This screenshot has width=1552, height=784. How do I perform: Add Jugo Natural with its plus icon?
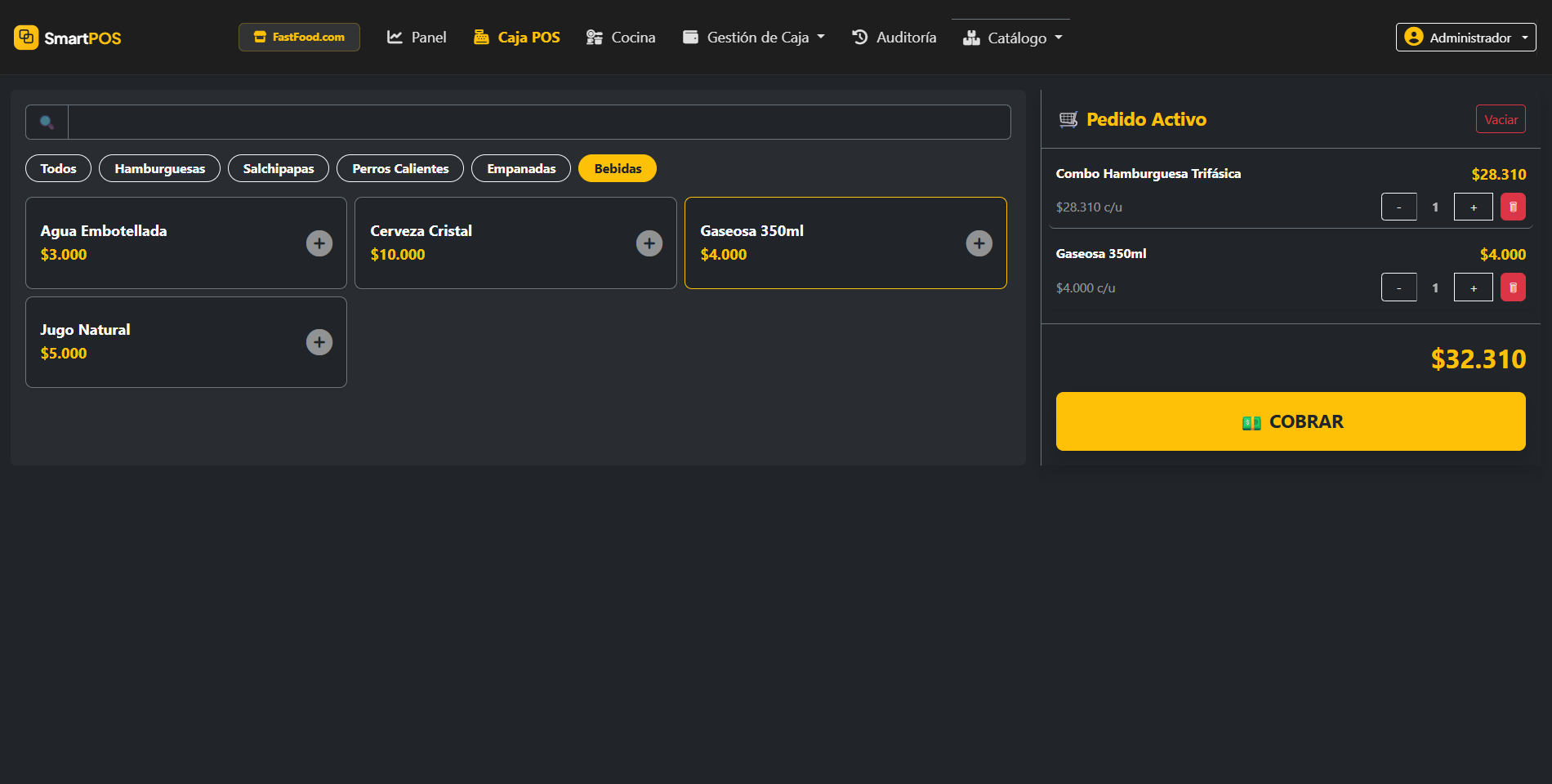click(319, 342)
